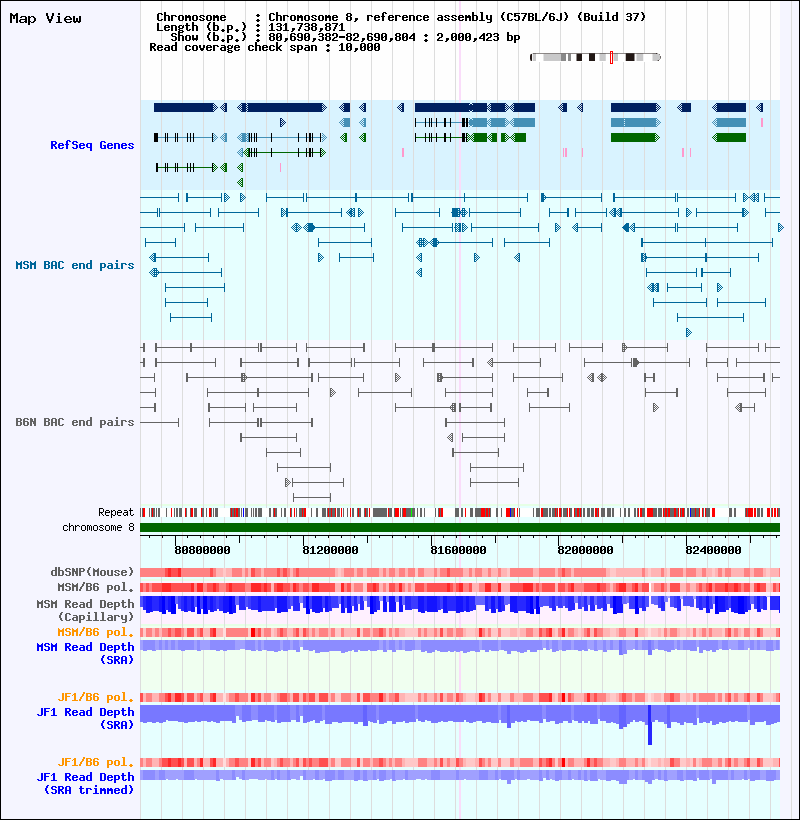Click the 80800000 ruler coordinate
Screen dimensions: 800x820
(x=202, y=550)
